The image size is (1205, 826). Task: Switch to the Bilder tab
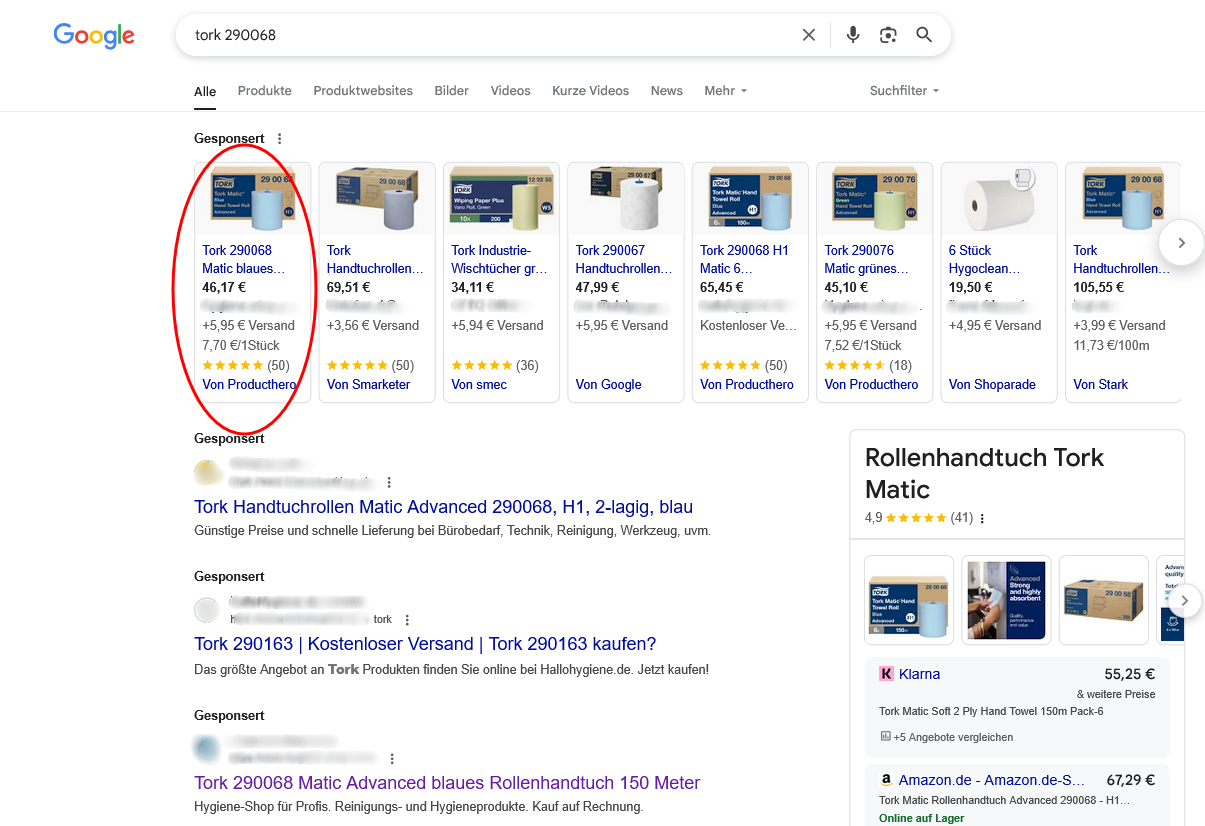tap(452, 91)
